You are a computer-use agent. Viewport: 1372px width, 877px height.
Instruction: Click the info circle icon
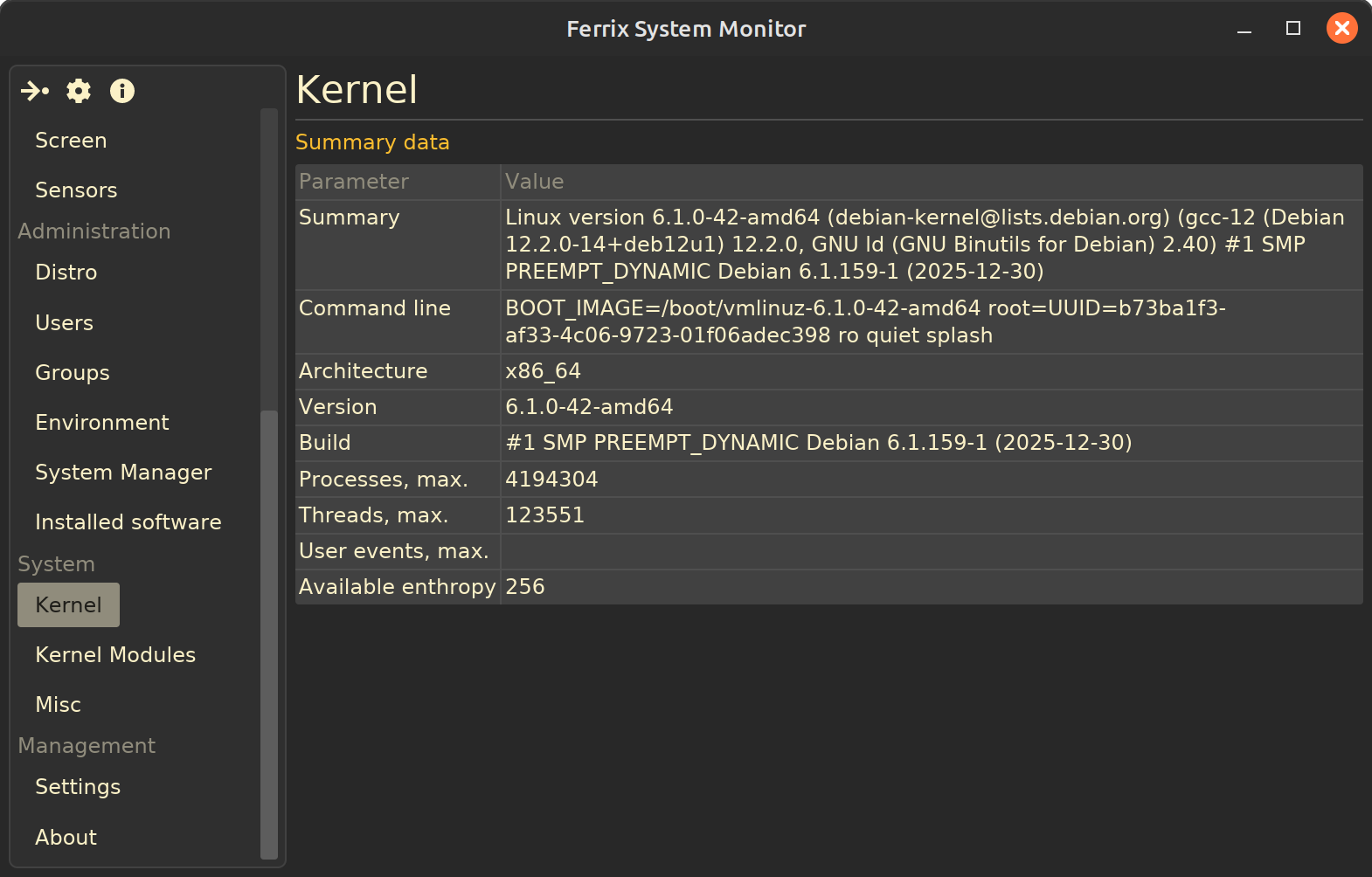tap(122, 91)
